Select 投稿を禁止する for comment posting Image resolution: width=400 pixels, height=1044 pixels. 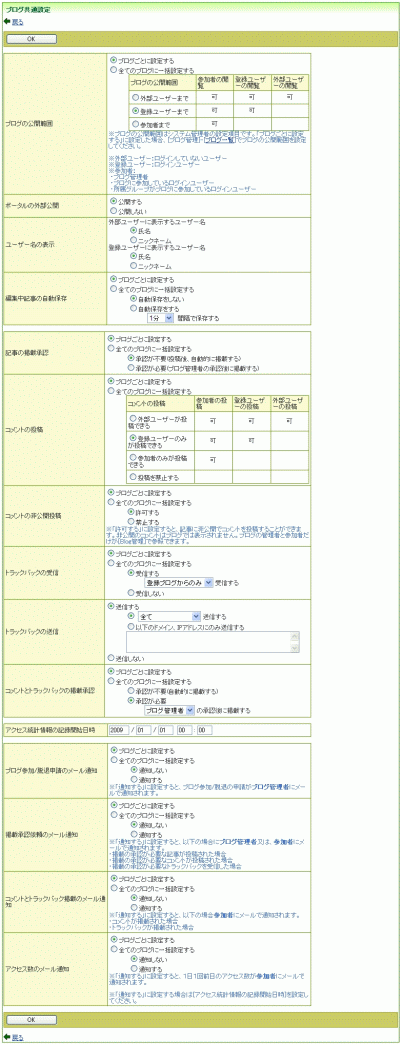pyautogui.click(x=132, y=477)
